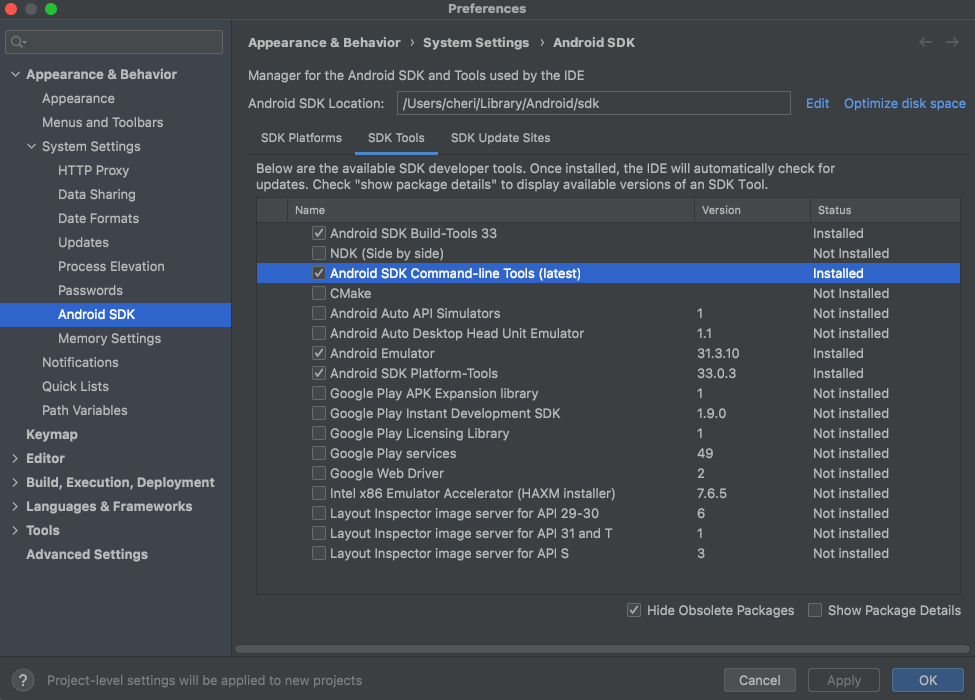
Task: Click the help question mark icon
Action: tap(23, 680)
